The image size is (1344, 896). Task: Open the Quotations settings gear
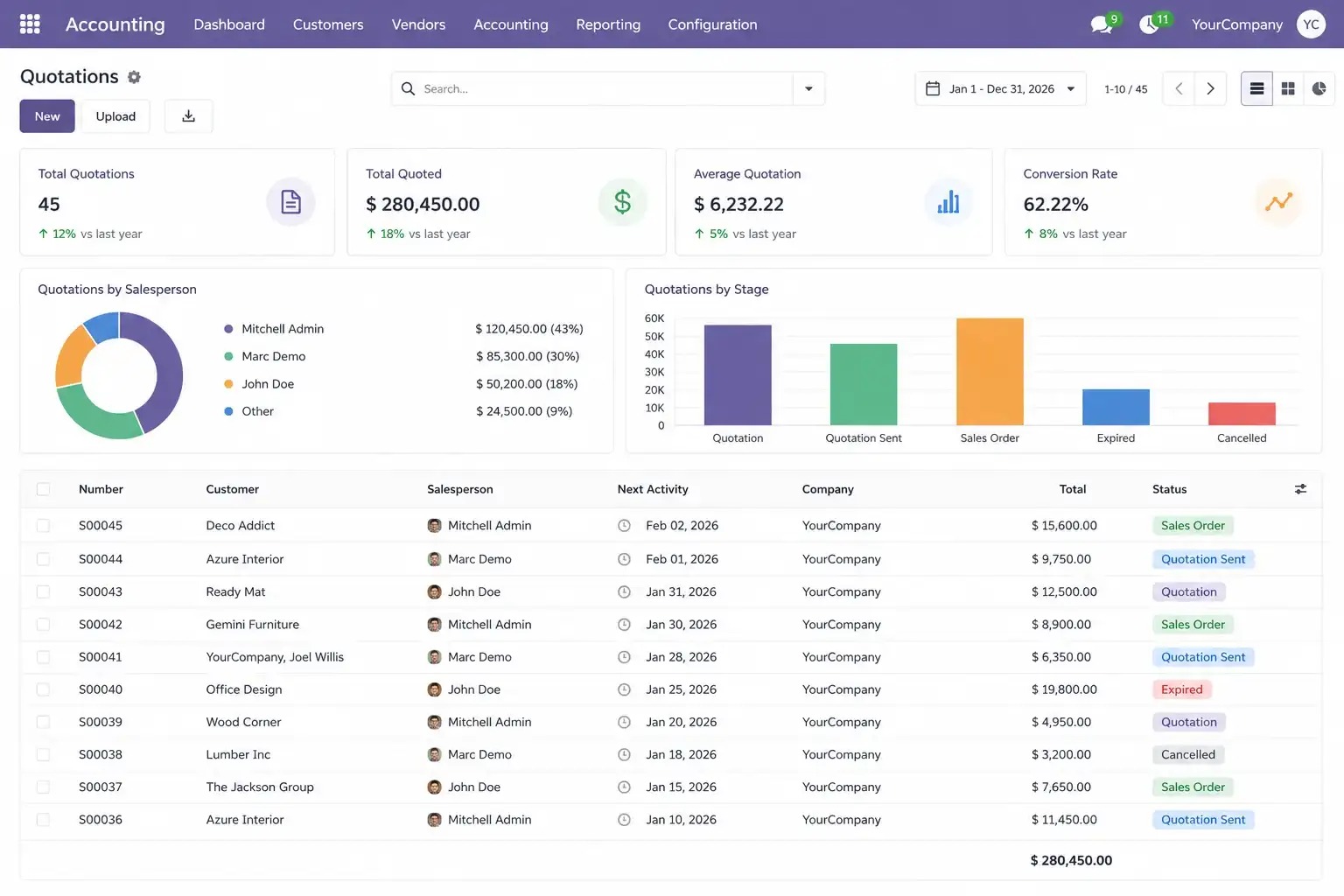tap(134, 77)
